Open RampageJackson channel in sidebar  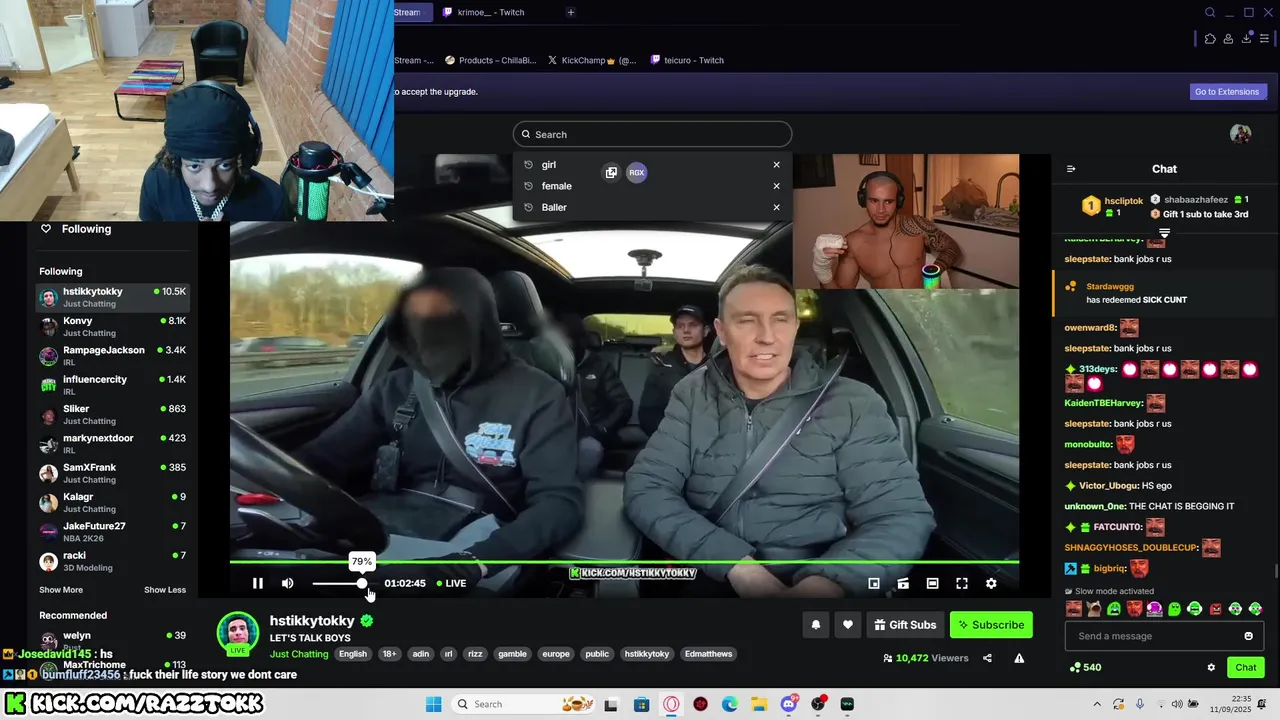pos(113,356)
